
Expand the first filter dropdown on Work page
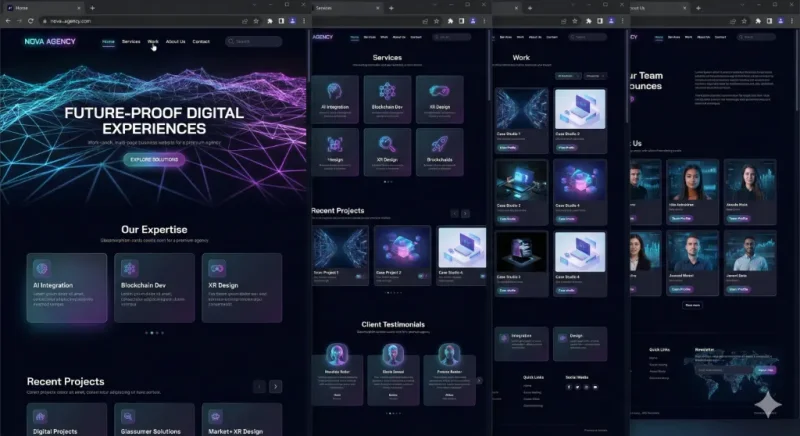click(x=569, y=75)
